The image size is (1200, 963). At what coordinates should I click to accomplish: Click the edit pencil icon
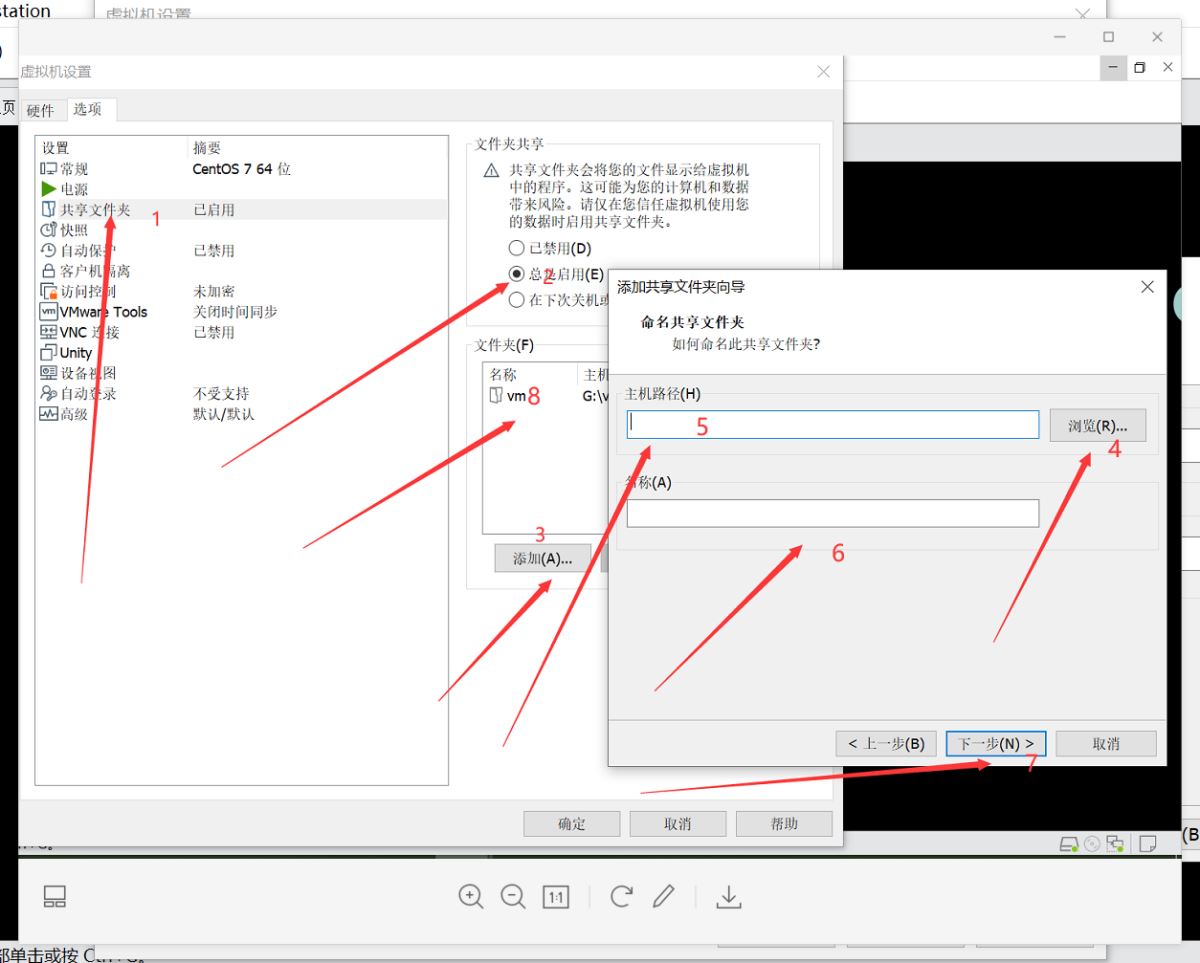point(664,896)
